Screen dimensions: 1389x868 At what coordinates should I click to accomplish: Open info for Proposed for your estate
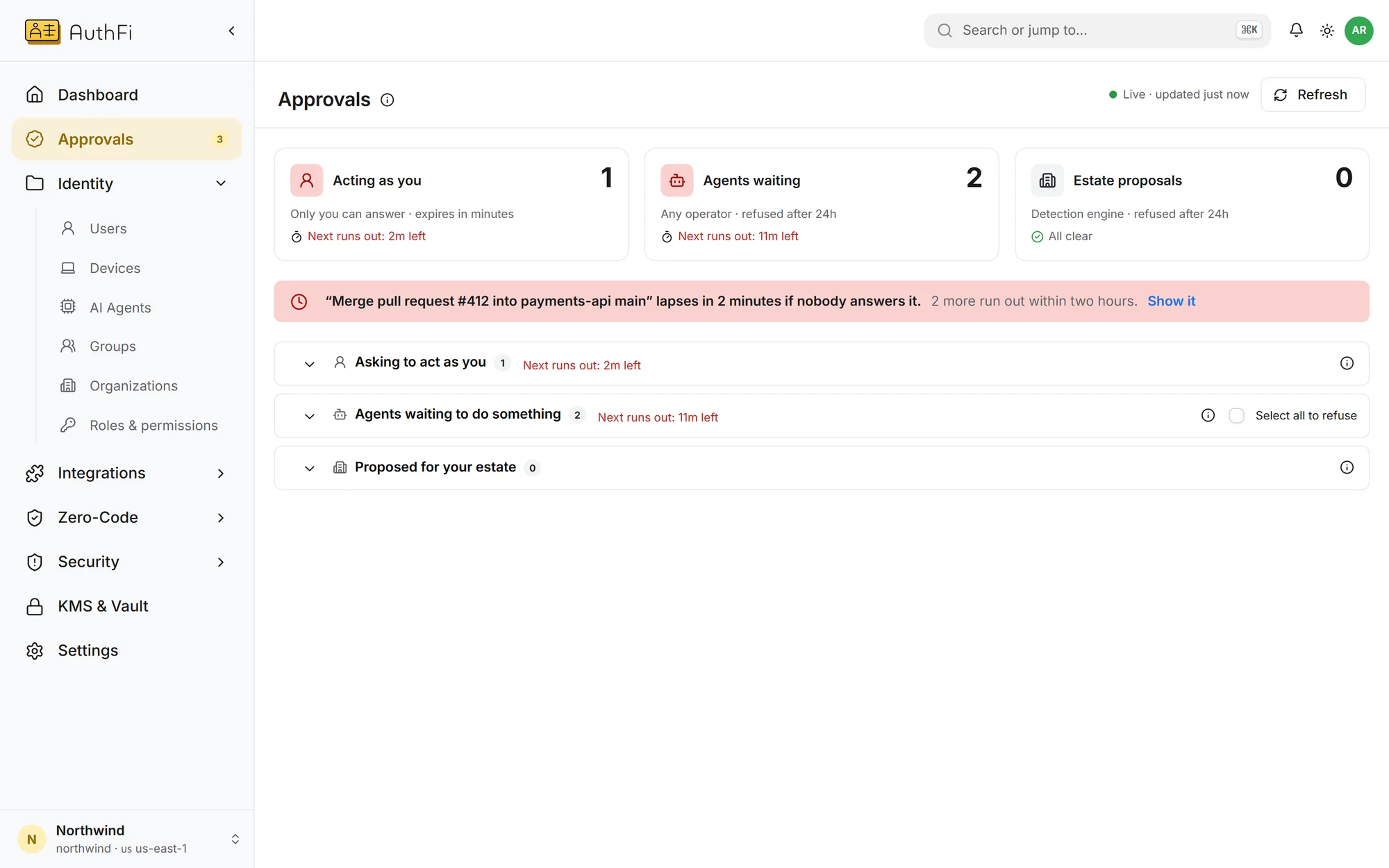1347,467
